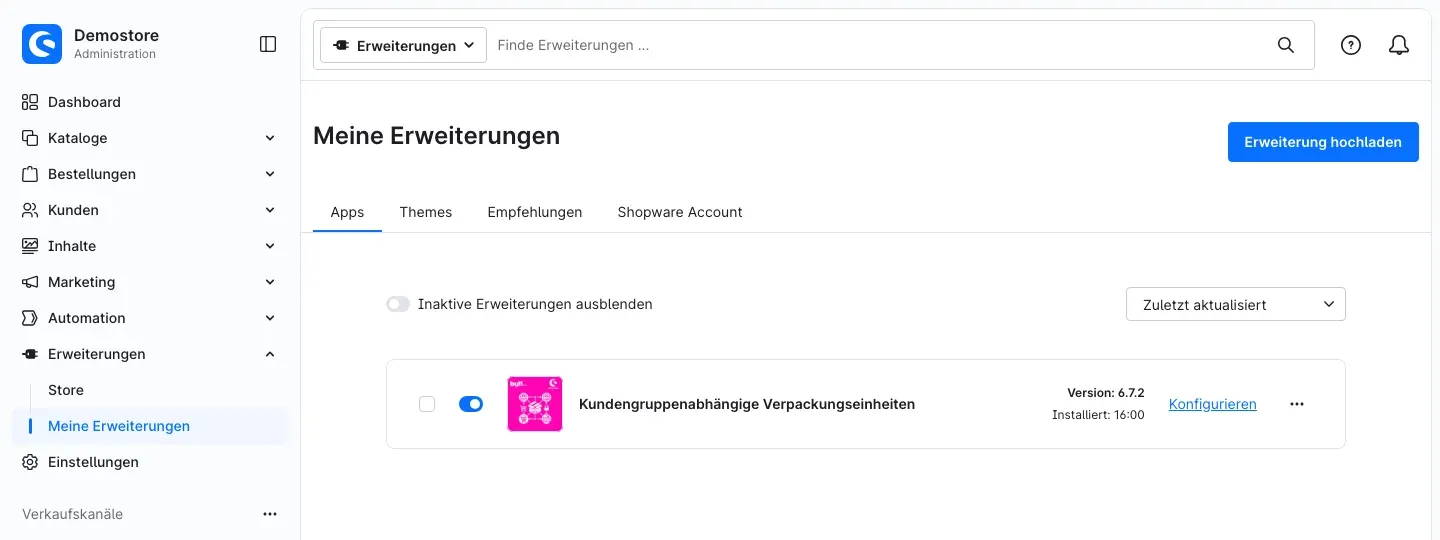Switch to the Apps tab
The image size is (1440, 540).
pos(347,212)
